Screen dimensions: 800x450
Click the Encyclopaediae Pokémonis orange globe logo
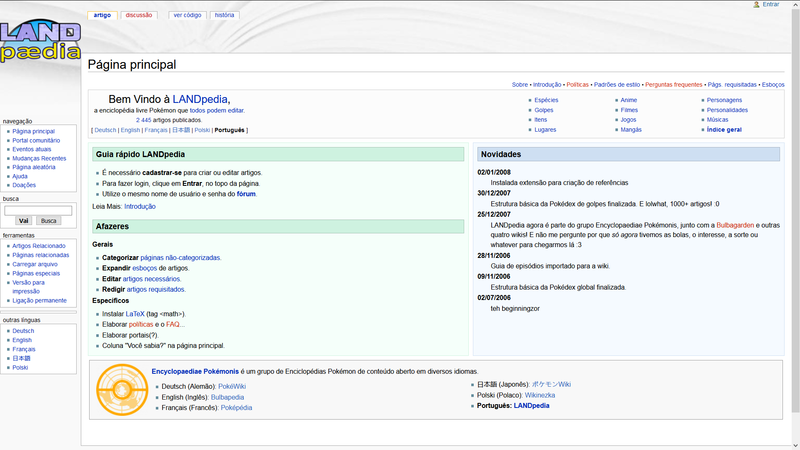click(122, 390)
